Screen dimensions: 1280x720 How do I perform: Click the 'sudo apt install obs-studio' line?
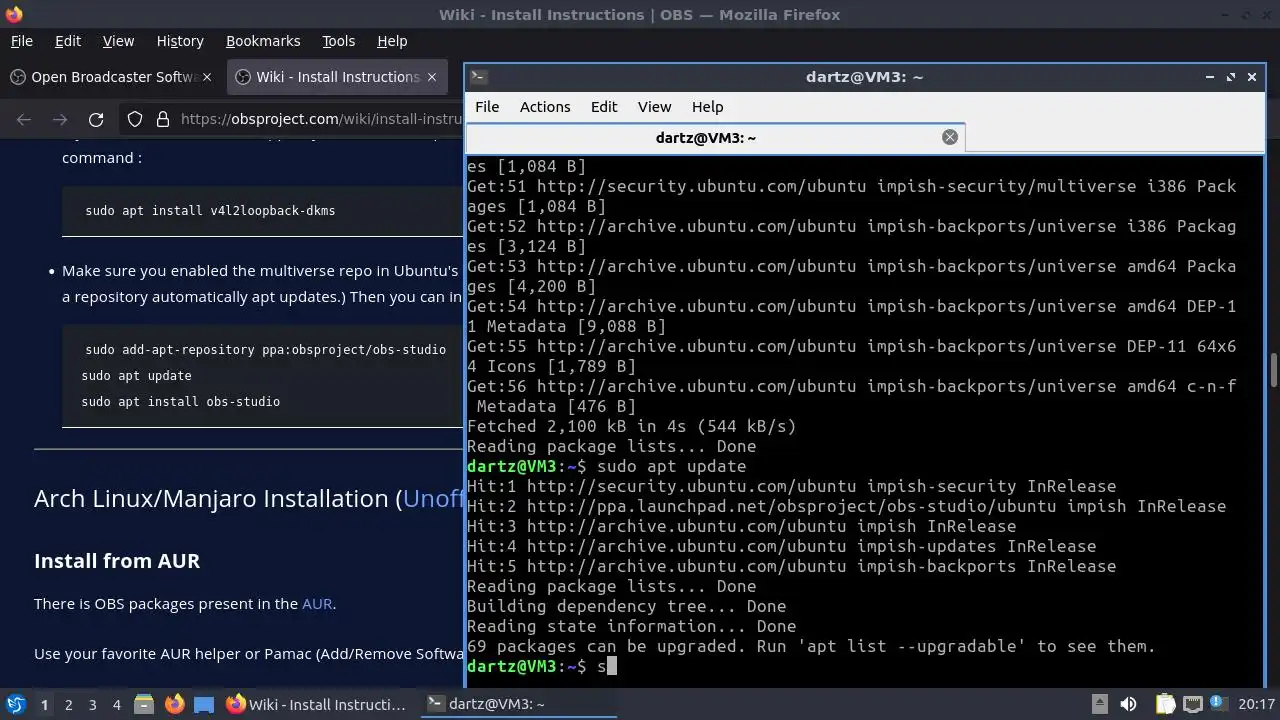[181, 402]
